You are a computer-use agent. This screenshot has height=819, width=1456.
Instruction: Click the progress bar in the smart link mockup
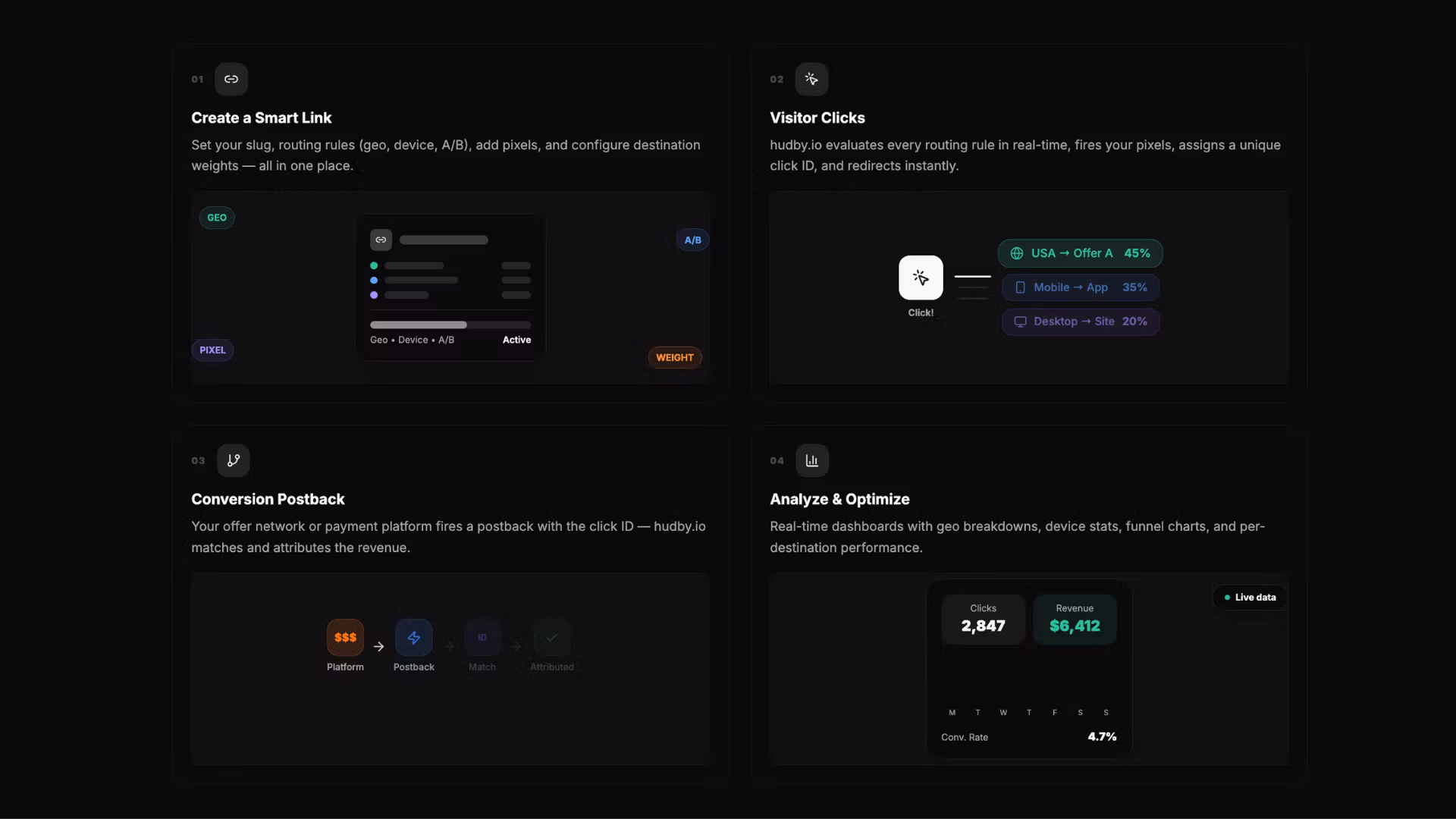[450, 325]
